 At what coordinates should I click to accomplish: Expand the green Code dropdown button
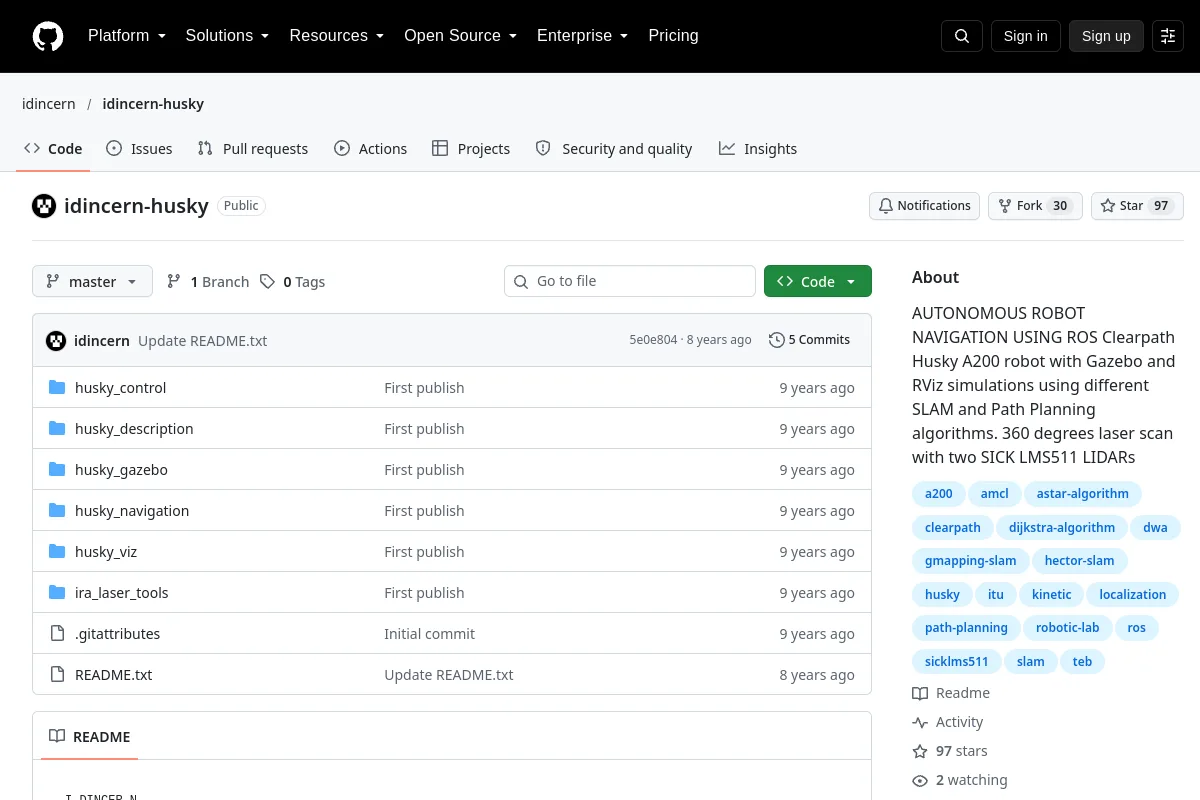[817, 281]
